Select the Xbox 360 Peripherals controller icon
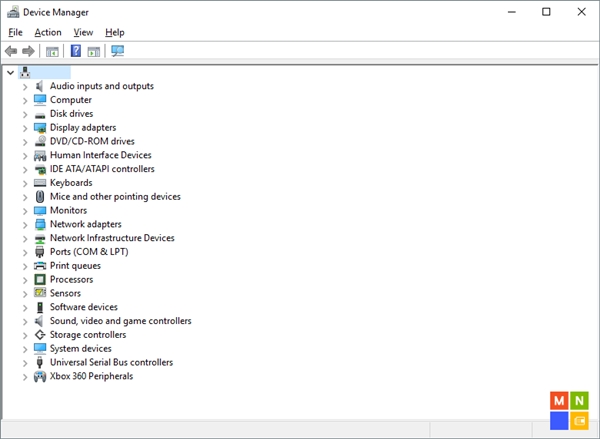 (x=40, y=376)
